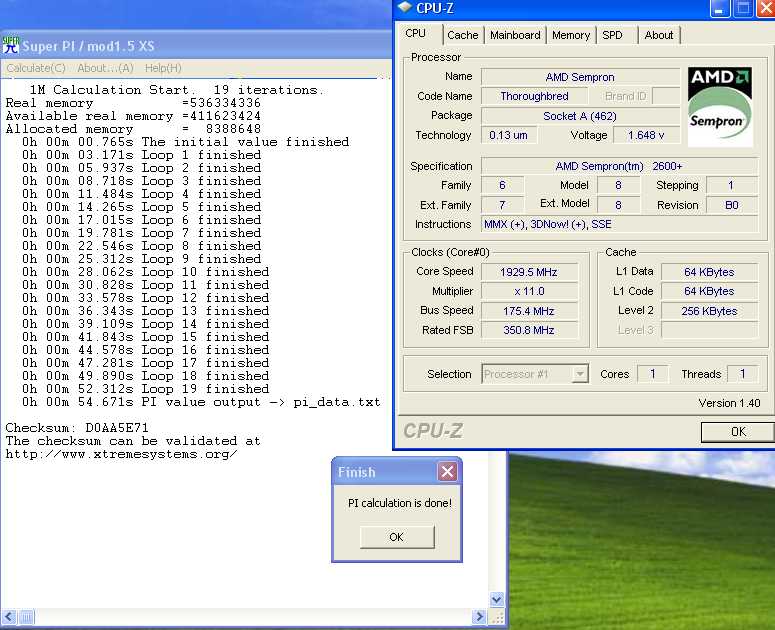
Task: Click the Version 1.40 label in CPU-Z
Action: (730, 403)
